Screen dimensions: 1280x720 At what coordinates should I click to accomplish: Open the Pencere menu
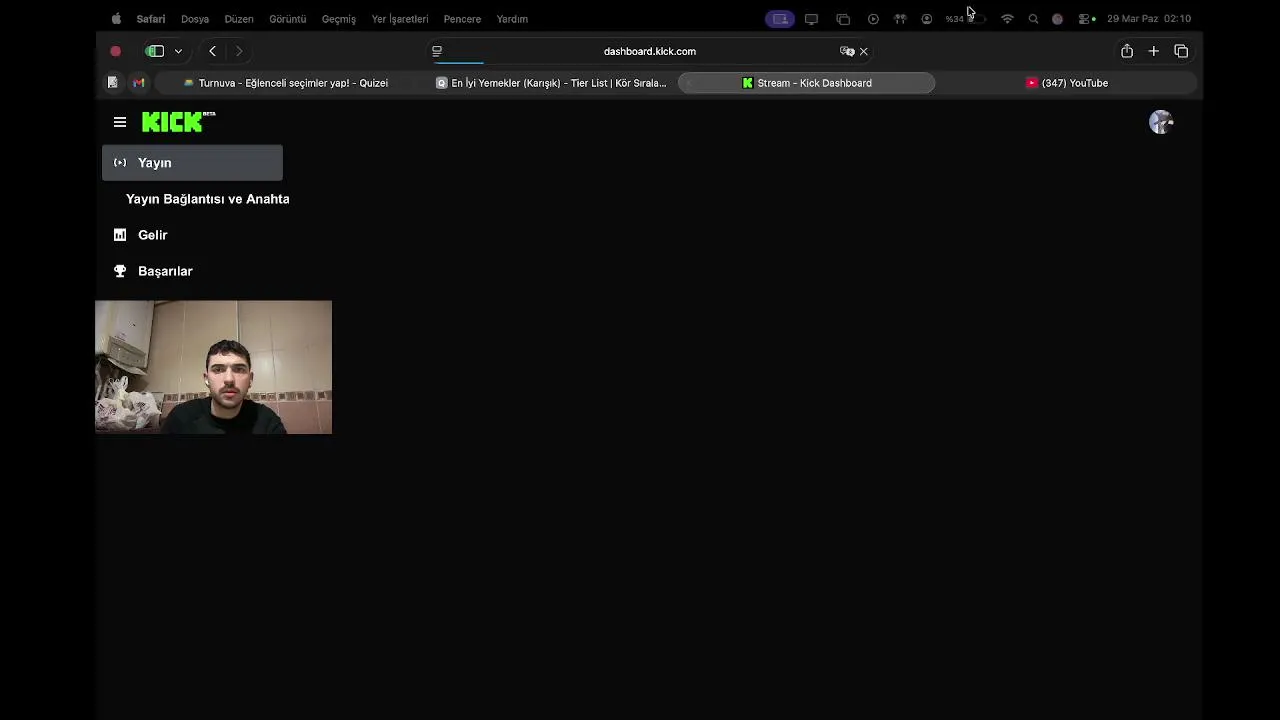(x=462, y=19)
